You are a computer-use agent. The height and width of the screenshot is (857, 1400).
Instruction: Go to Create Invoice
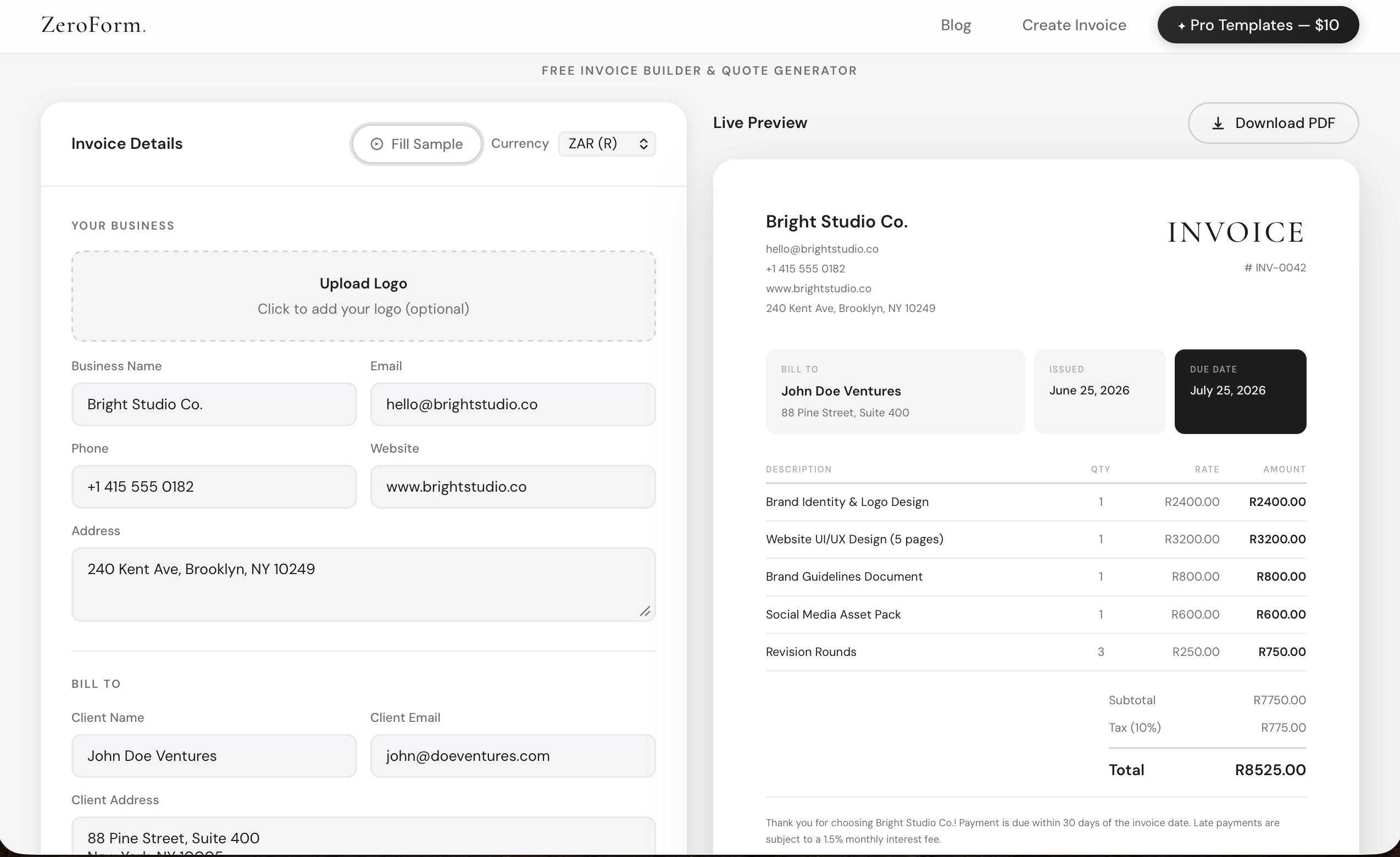click(1074, 25)
